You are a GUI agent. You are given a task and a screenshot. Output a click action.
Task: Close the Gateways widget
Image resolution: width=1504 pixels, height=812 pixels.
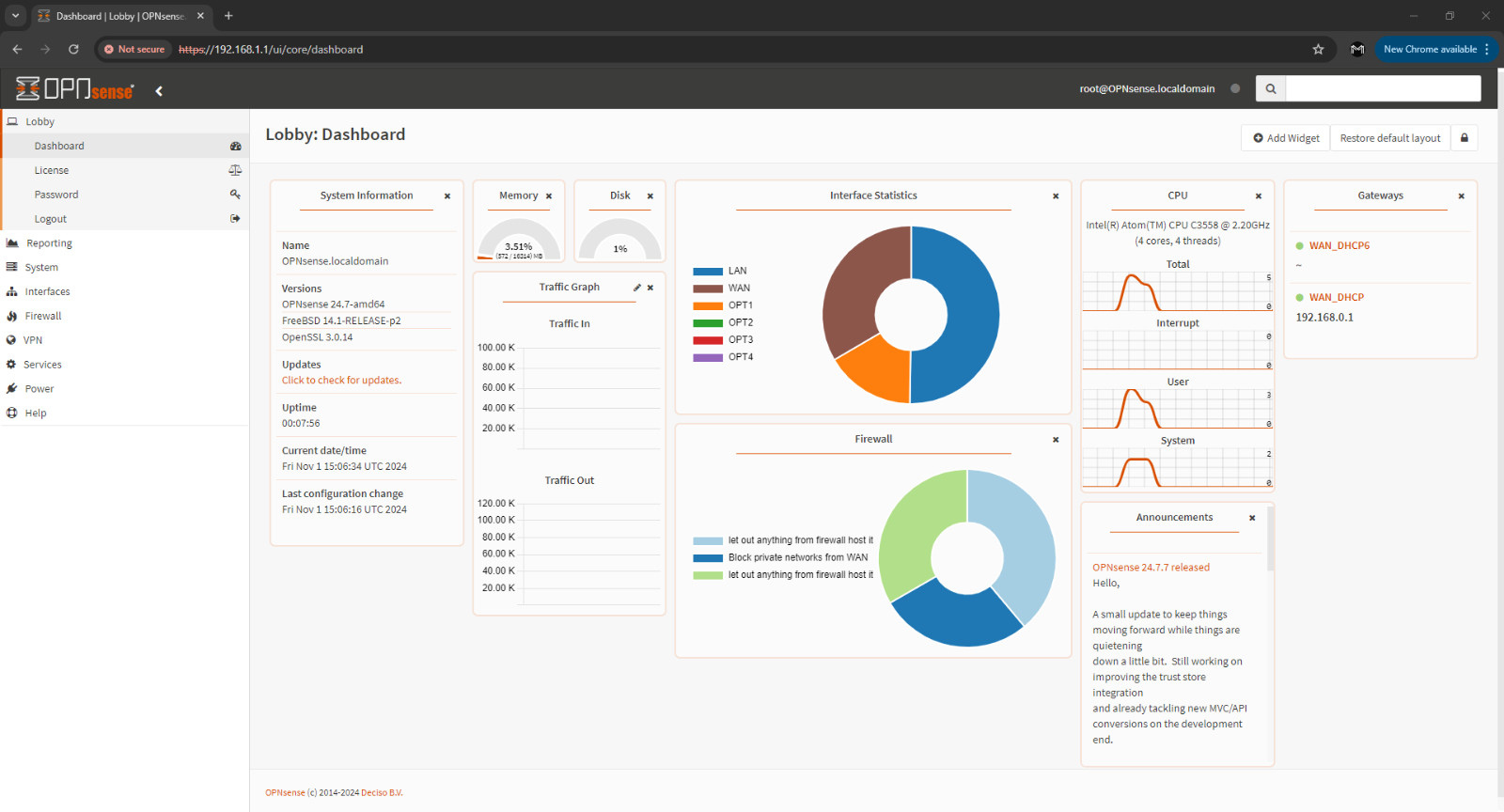(x=1461, y=196)
